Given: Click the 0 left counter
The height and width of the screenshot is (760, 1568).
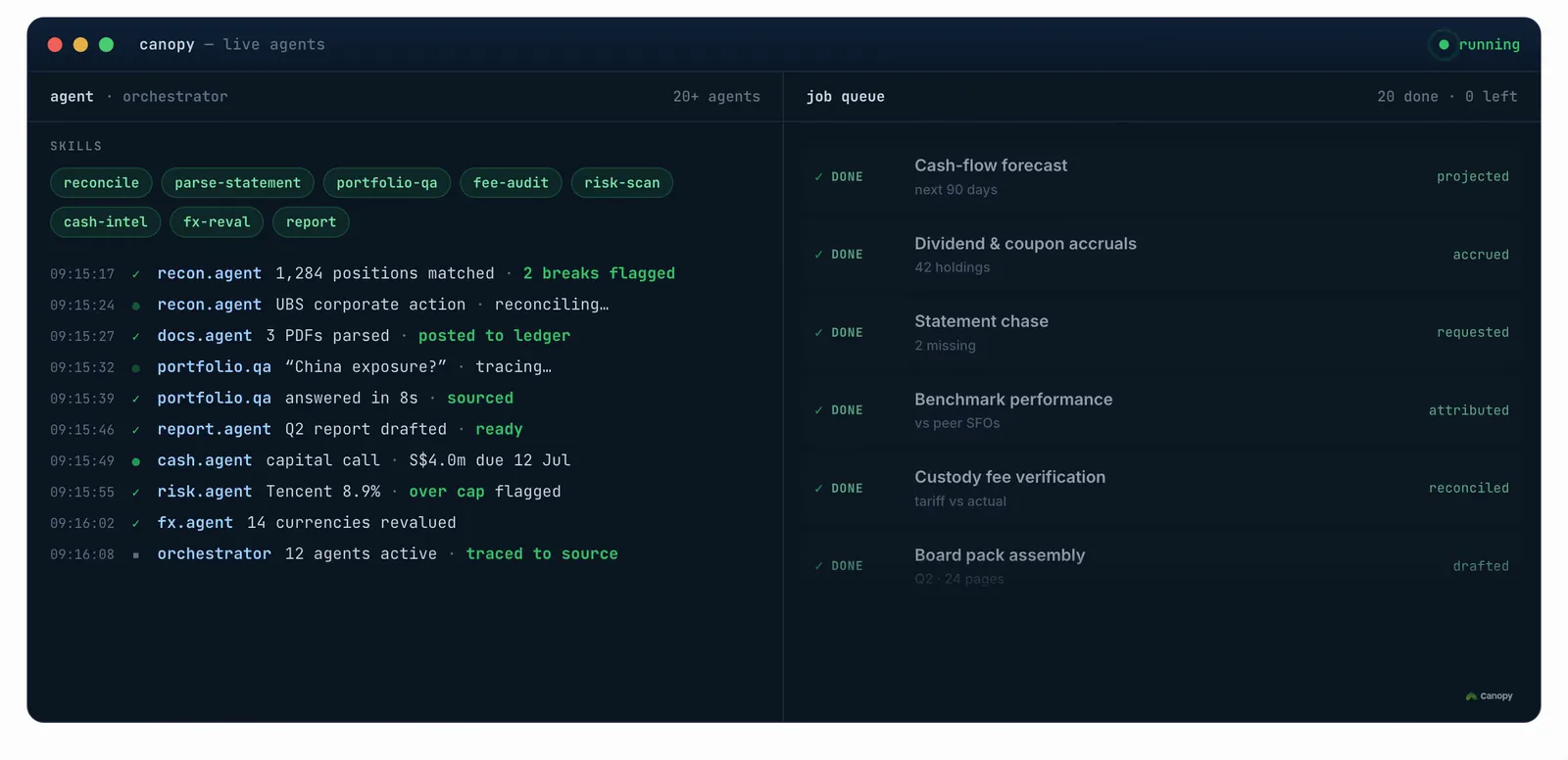Looking at the screenshot, I should [1491, 97].
